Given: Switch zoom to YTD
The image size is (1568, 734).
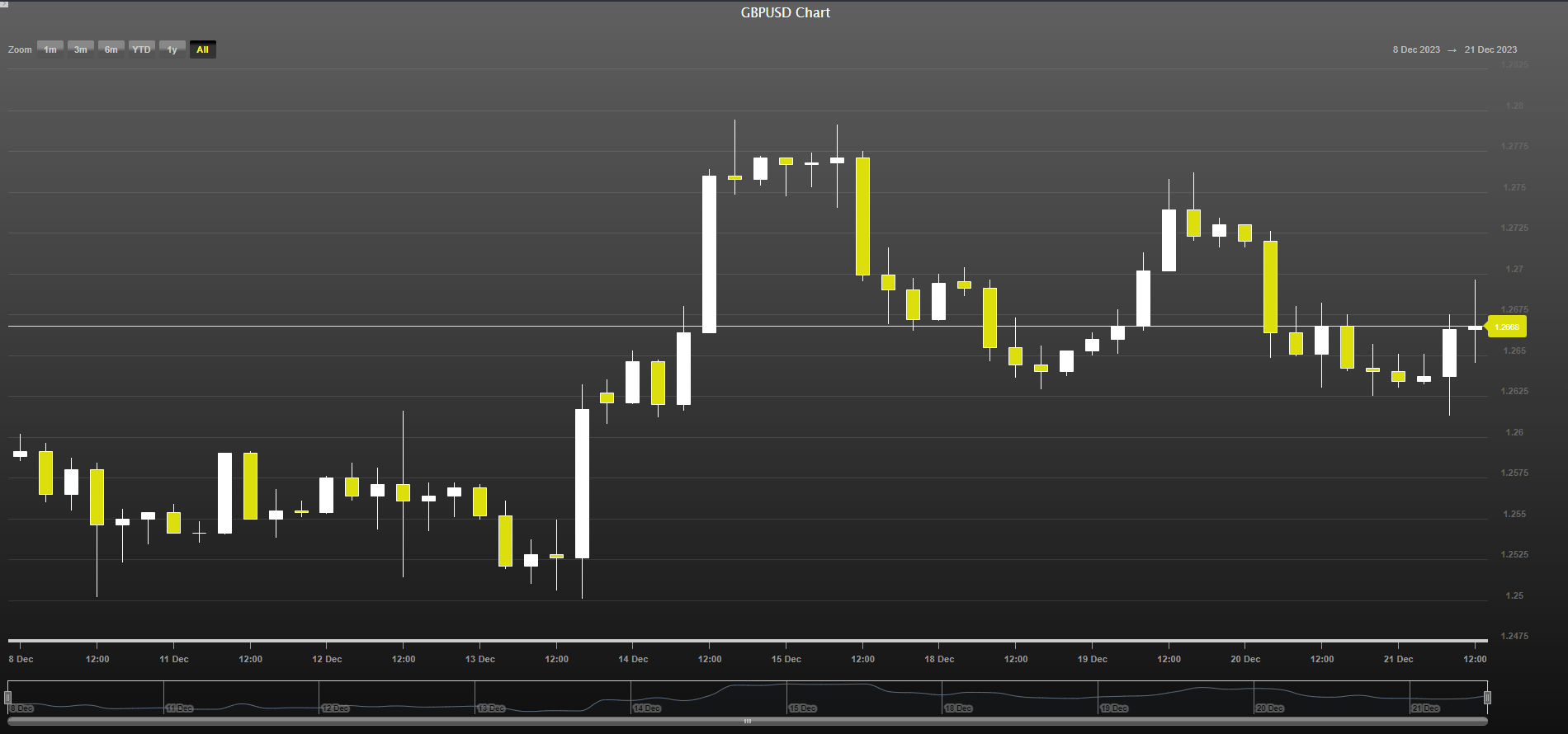Looking at the screenshot, I should coord(142,49).
